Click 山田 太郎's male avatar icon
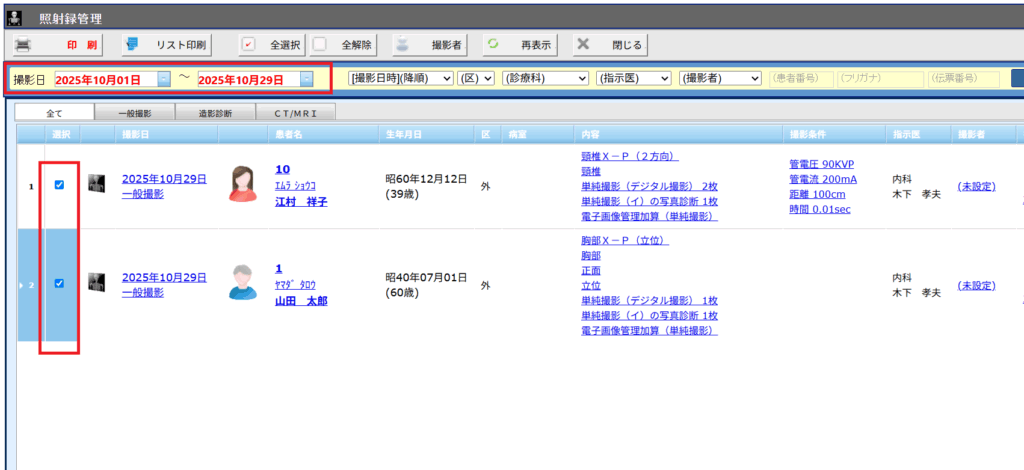 coord(242,283)
